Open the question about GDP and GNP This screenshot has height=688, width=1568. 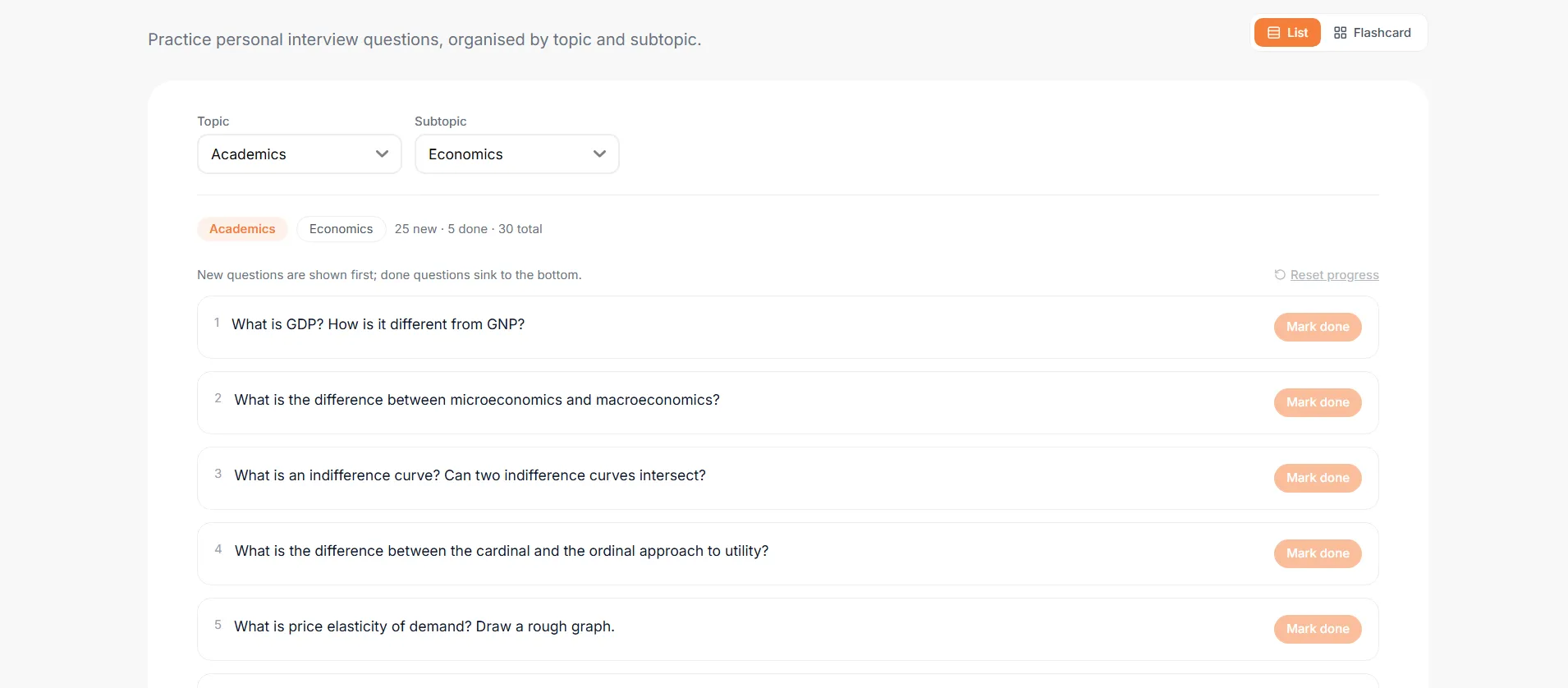(x=378, y=324)
